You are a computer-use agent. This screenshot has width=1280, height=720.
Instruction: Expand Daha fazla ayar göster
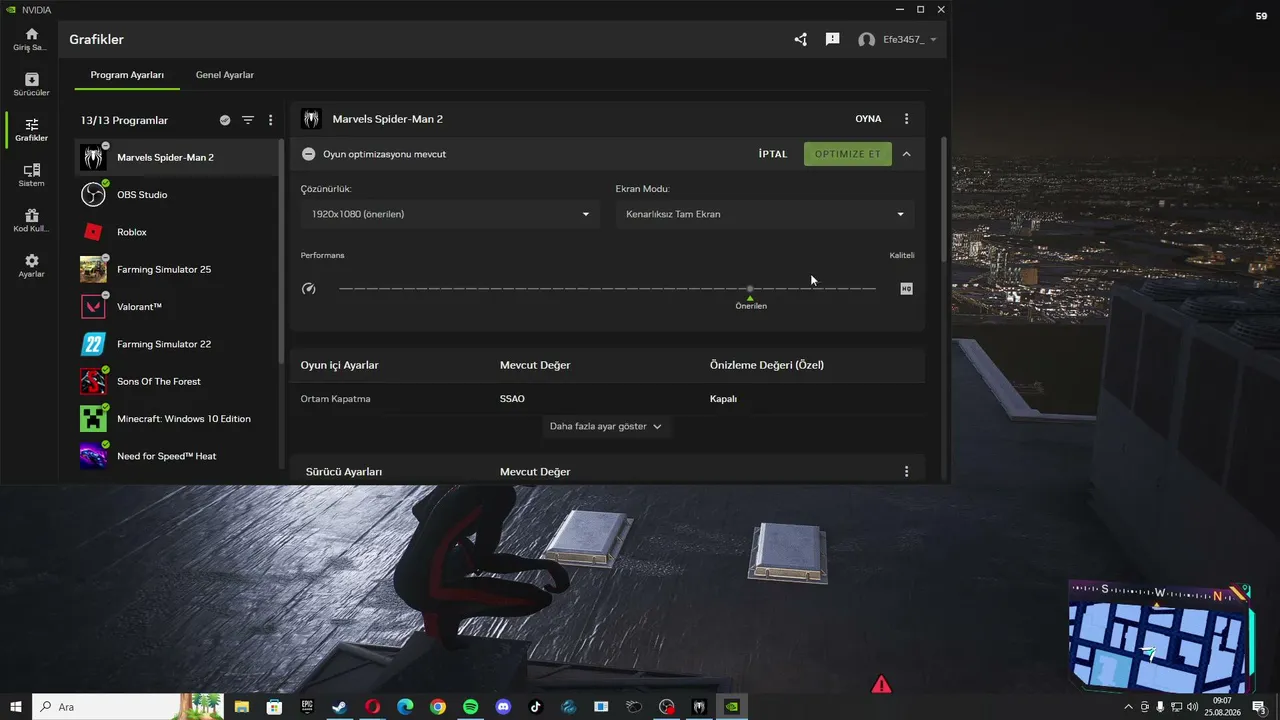(606, 426)
